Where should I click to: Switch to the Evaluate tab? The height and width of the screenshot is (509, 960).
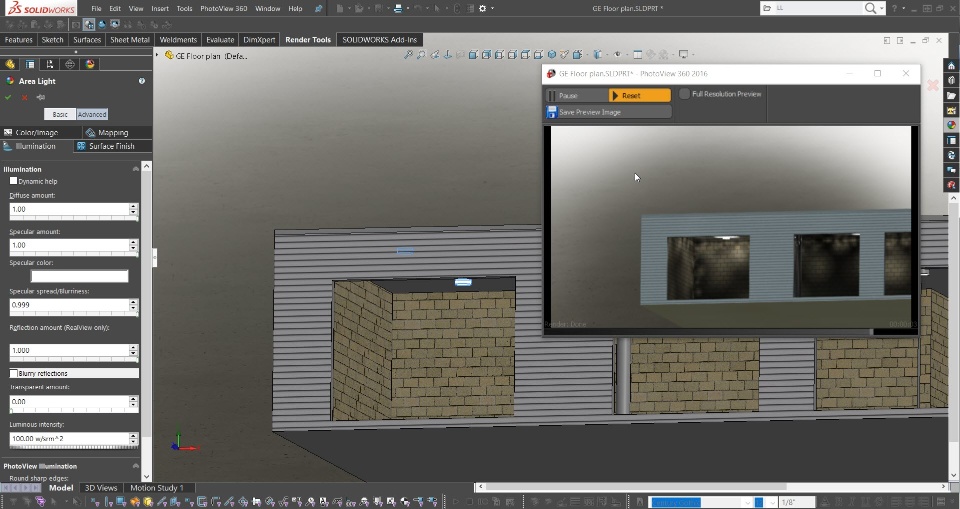click(220, 40)
